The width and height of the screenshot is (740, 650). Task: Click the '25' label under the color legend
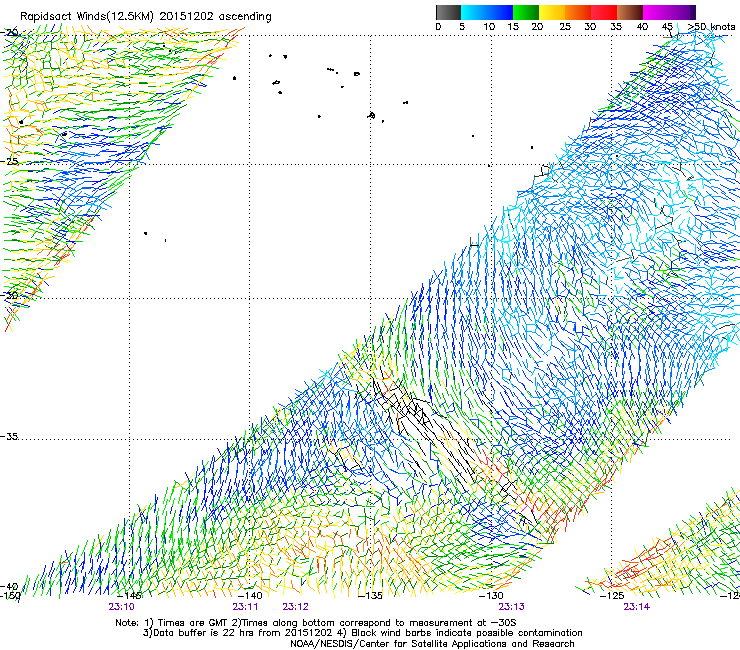pos(565,26)
